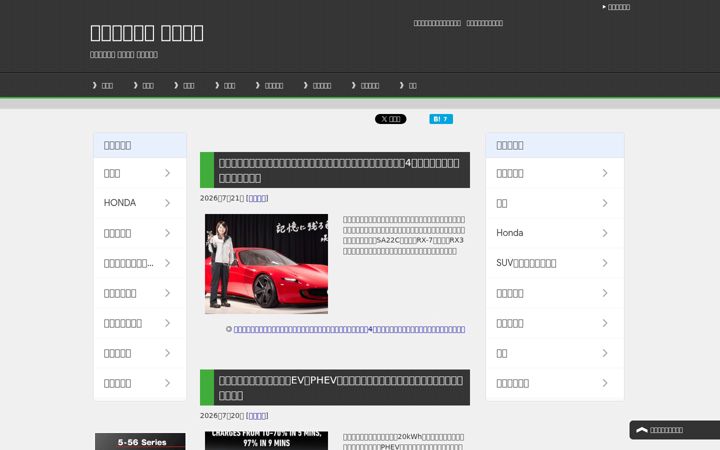Open the thumbnail reading 97% IN 9 MINS
This screenshot has width=720, height=450.
click(x=266, y=440)
